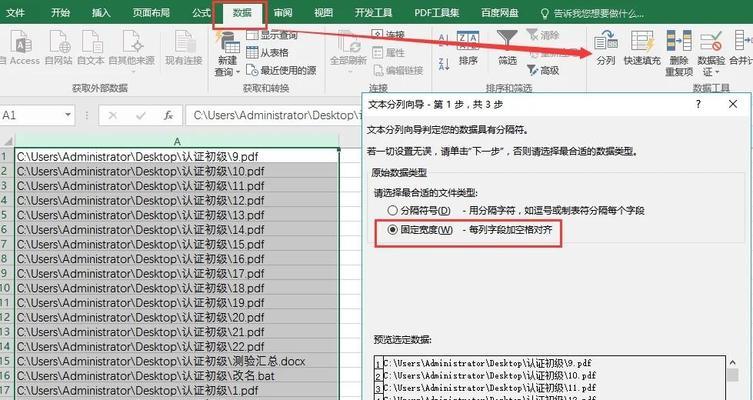753x400 pixels.
Task: Open the 开发工具 ribbon tab
Action: point(373,13)
